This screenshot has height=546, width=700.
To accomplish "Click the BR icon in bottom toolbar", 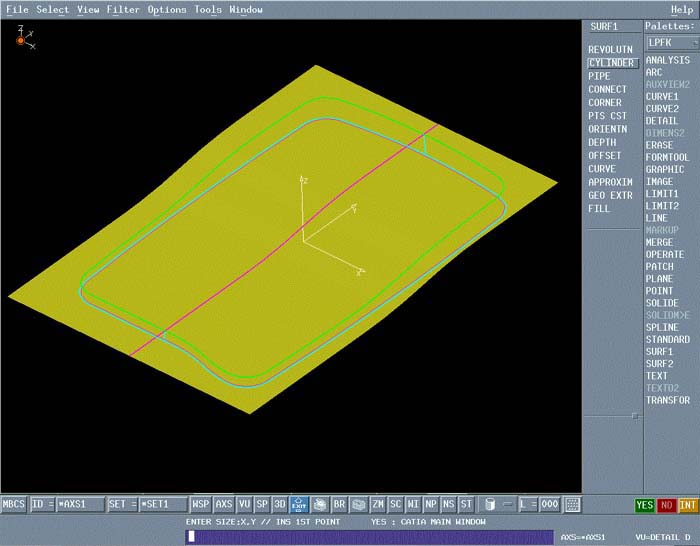I will 339,505.
